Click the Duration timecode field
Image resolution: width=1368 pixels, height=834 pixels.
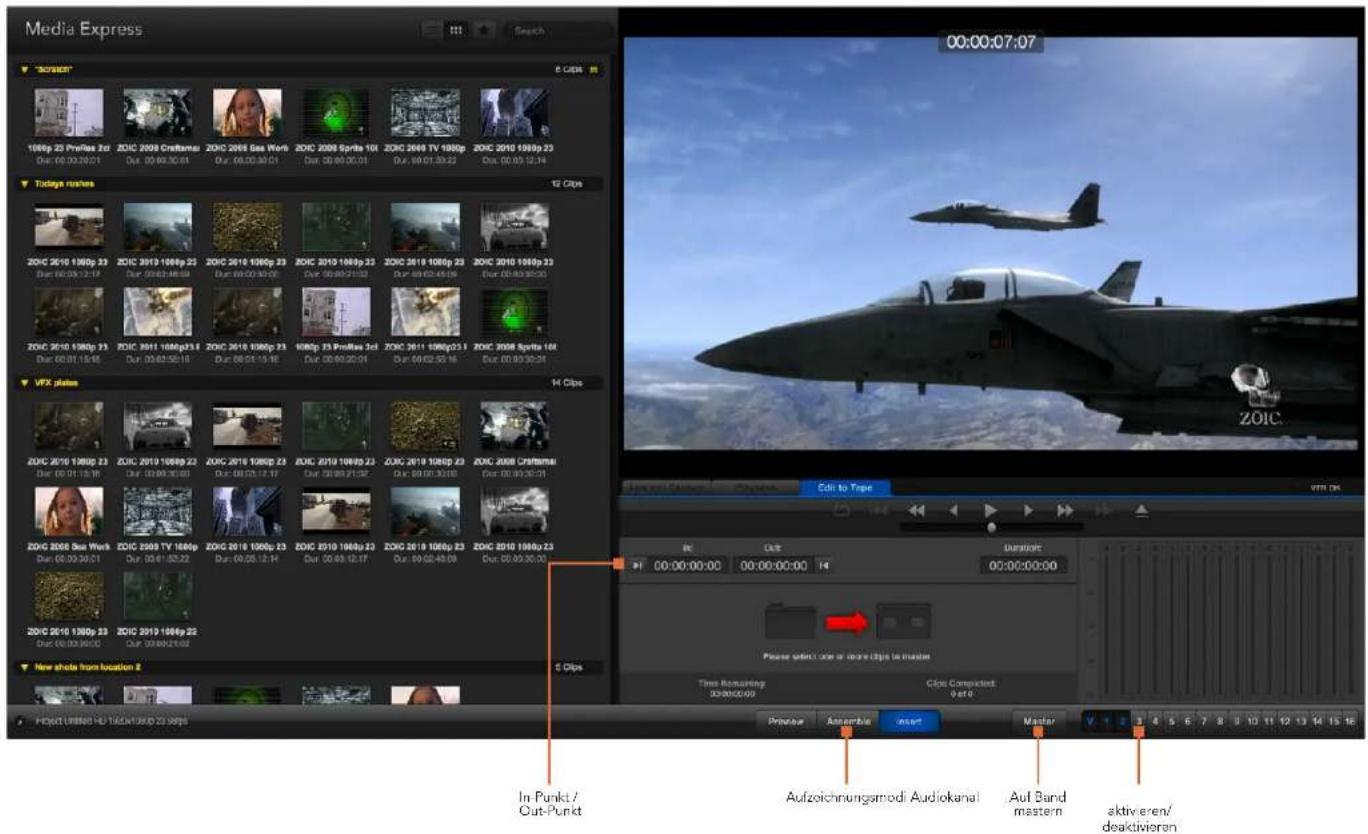[1022, 566]
